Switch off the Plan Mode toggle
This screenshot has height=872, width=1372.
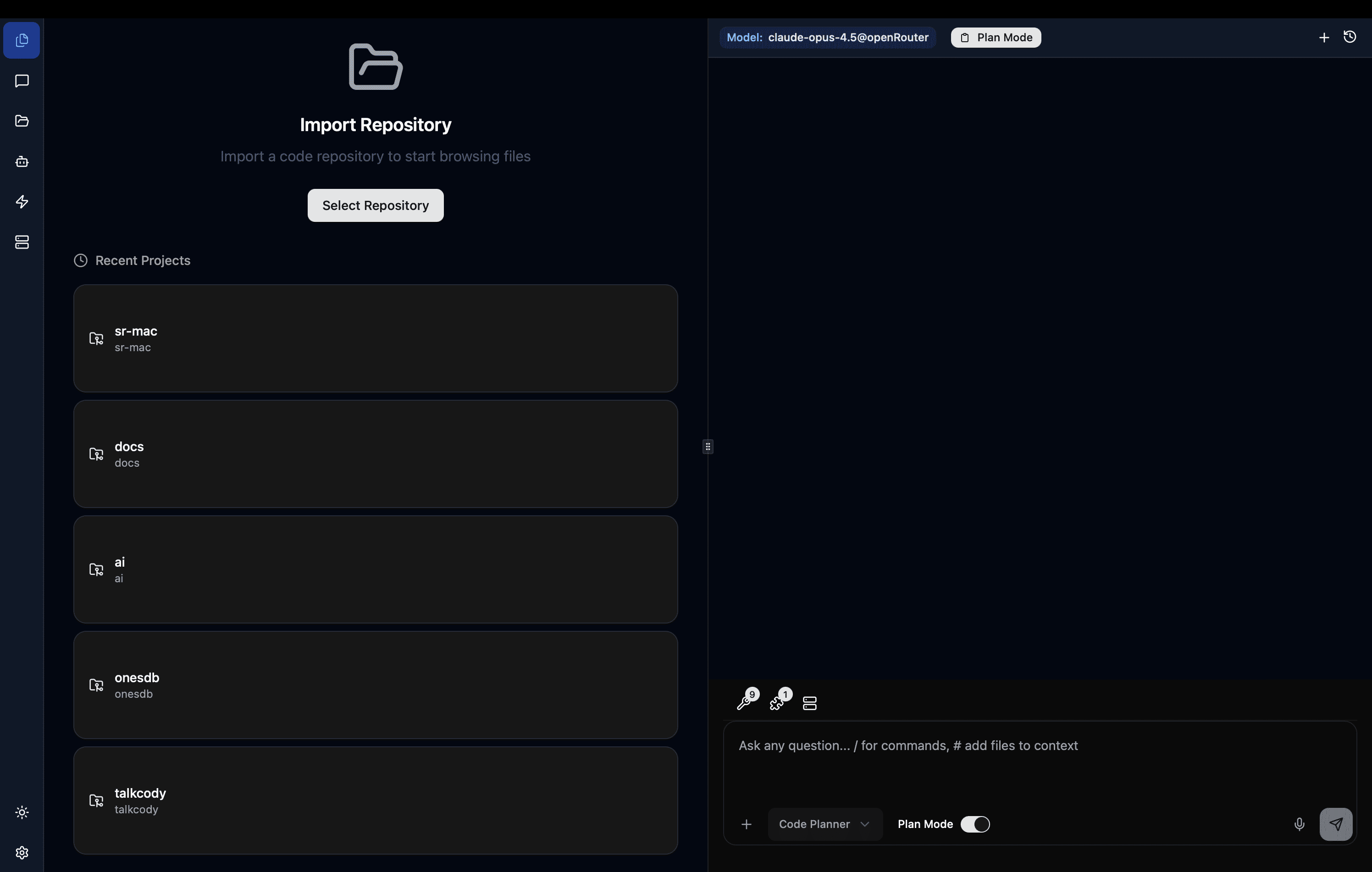[975, 824]
